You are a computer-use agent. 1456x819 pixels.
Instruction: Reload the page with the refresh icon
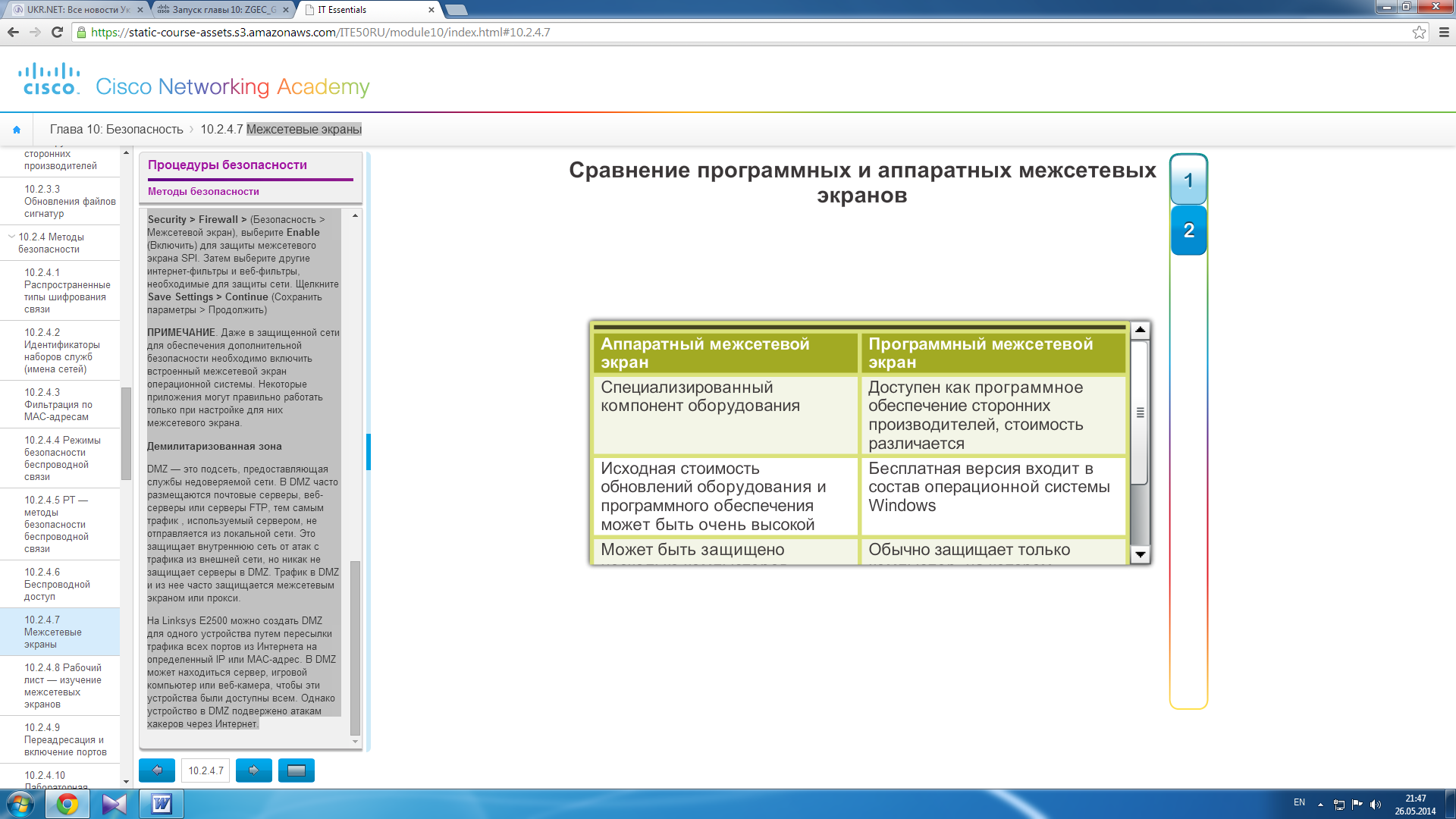tap(57, 32)
